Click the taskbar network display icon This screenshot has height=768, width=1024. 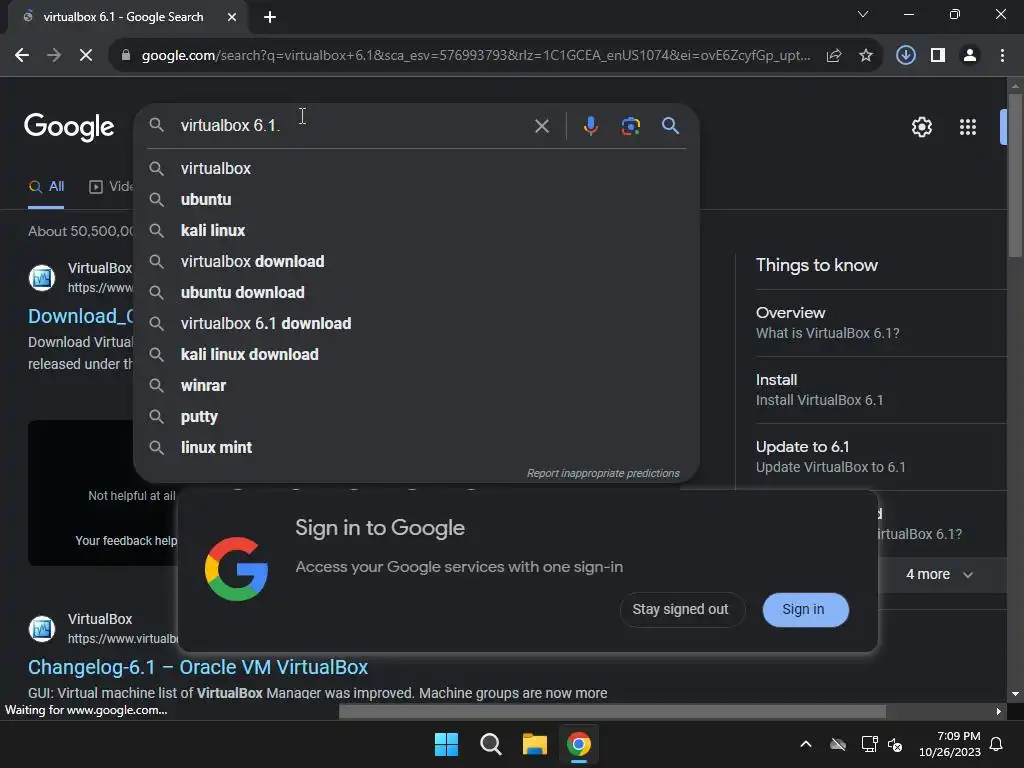[869, 744]
